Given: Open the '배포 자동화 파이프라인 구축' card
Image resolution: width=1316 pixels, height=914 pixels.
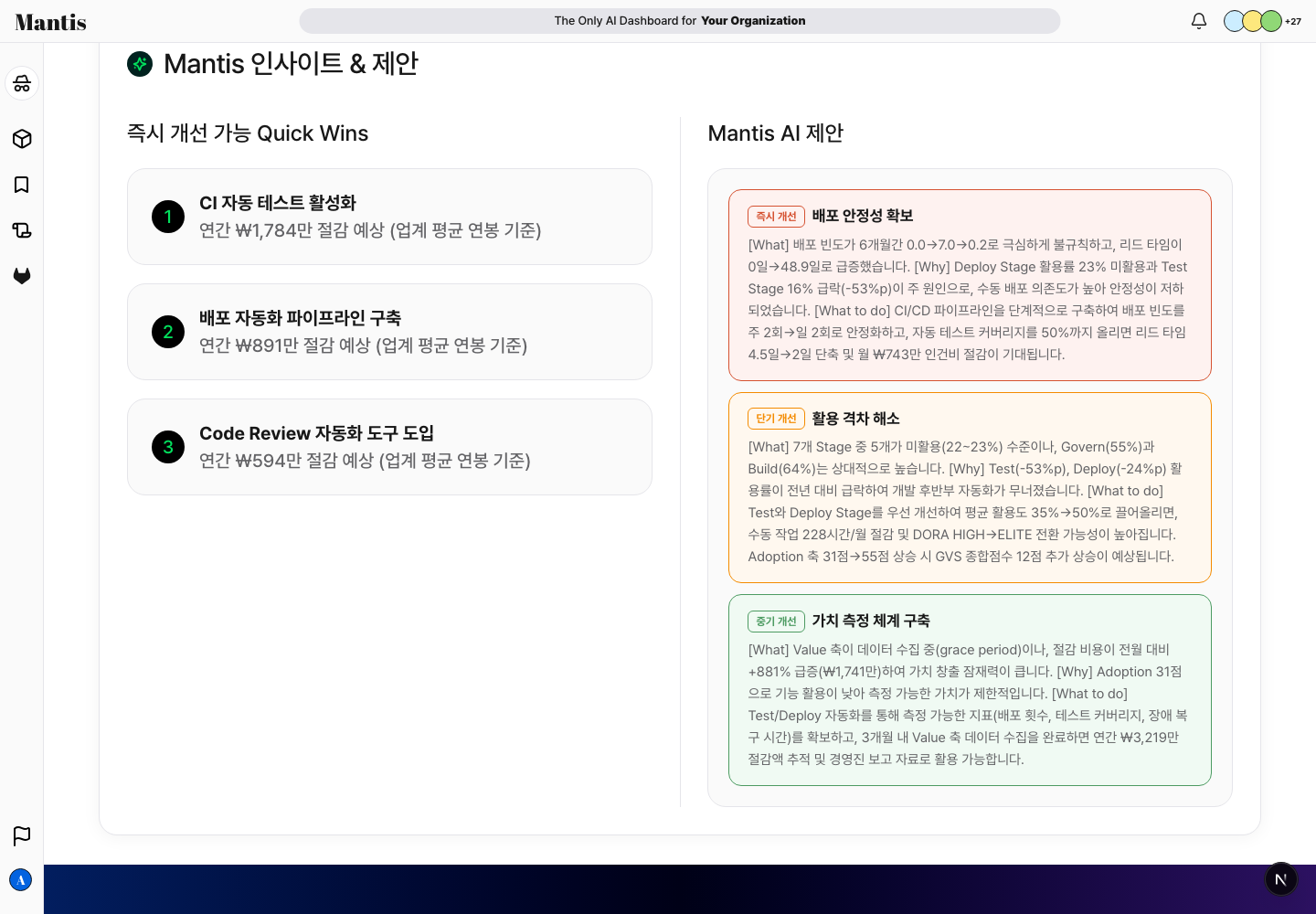Looking at the screenshot, I should [389, 332].
